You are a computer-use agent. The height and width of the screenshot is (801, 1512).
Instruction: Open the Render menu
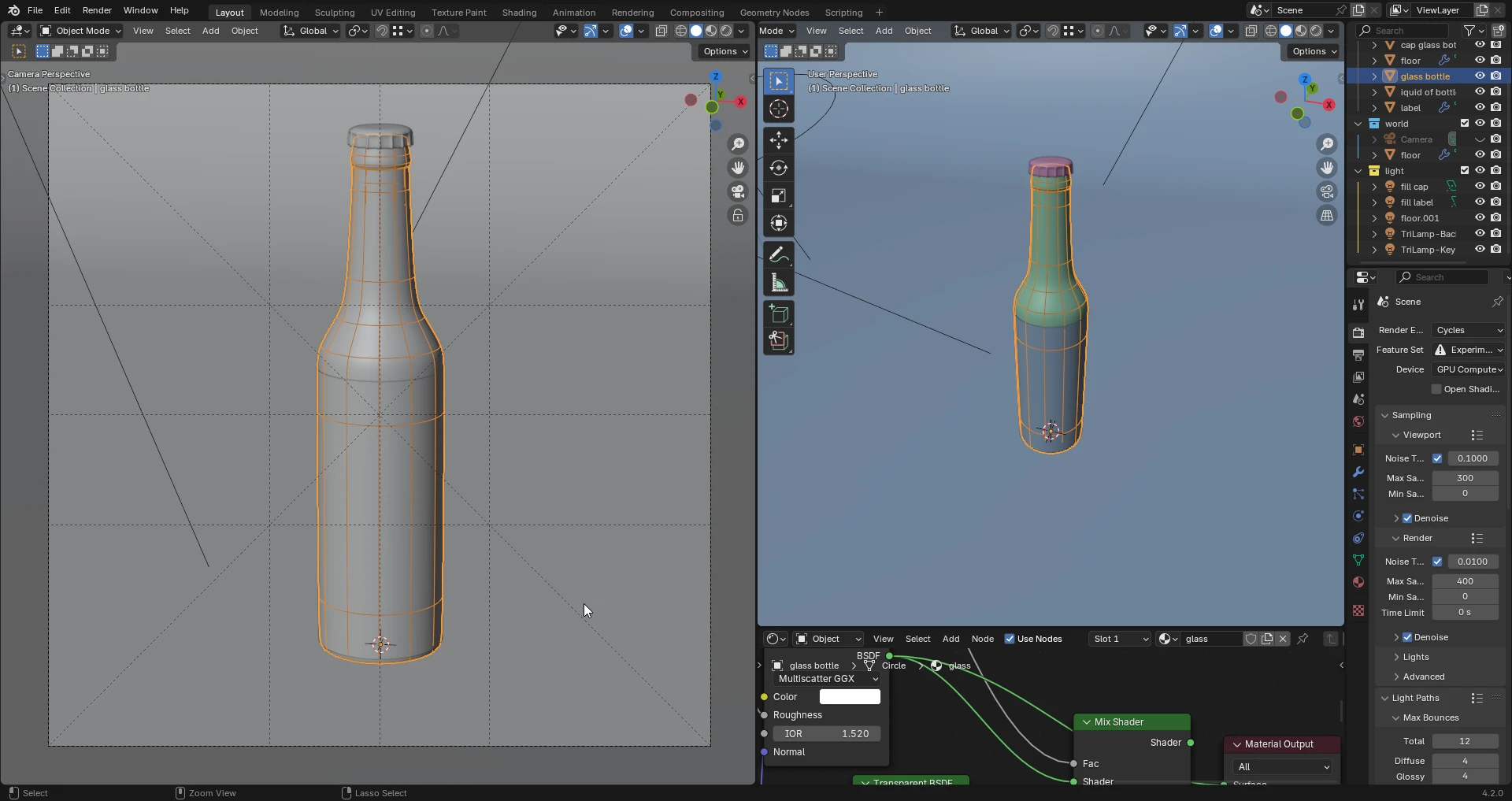(97, 10)
